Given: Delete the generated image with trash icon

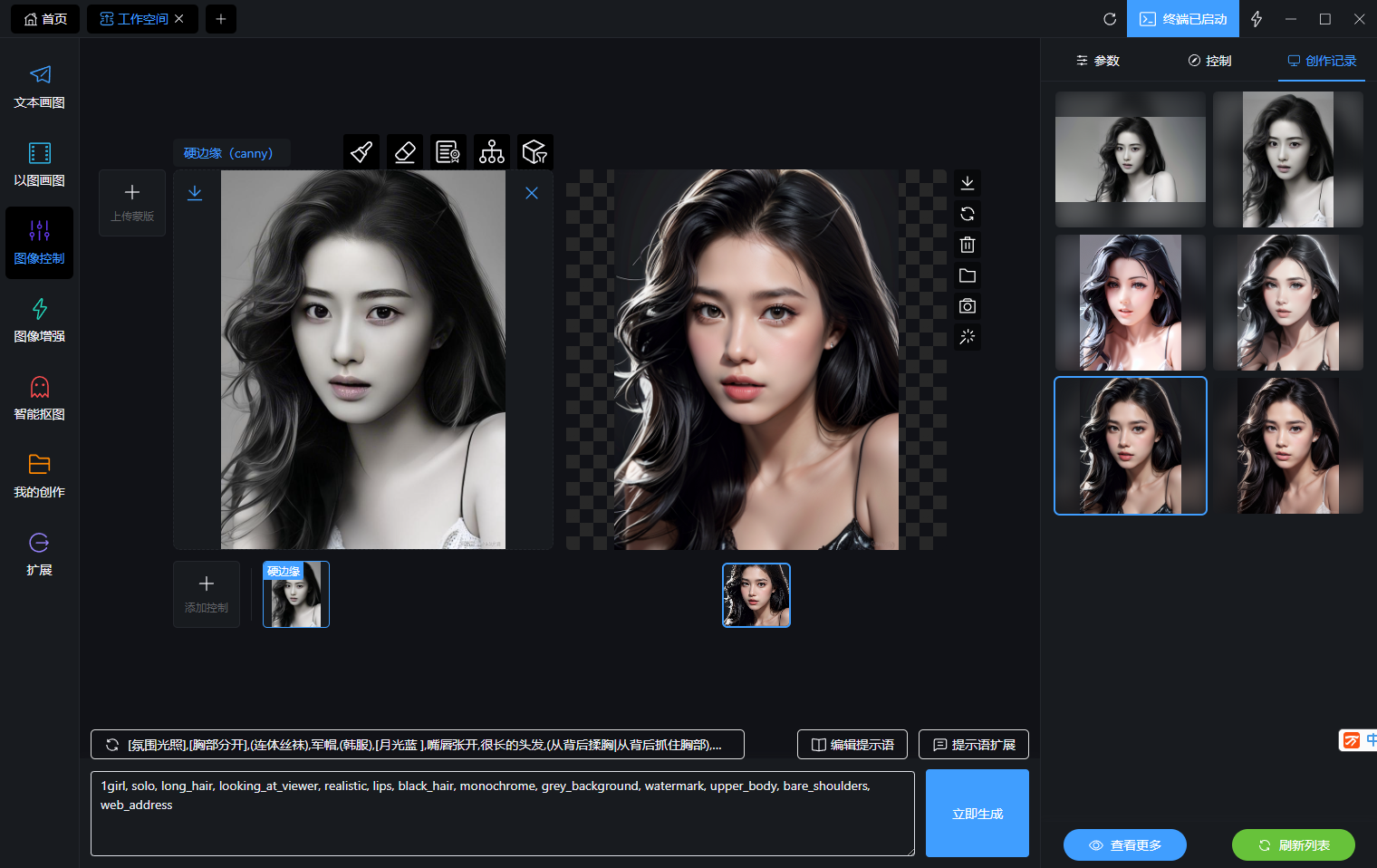Looking at the screenshot, I should pos(968,245).
